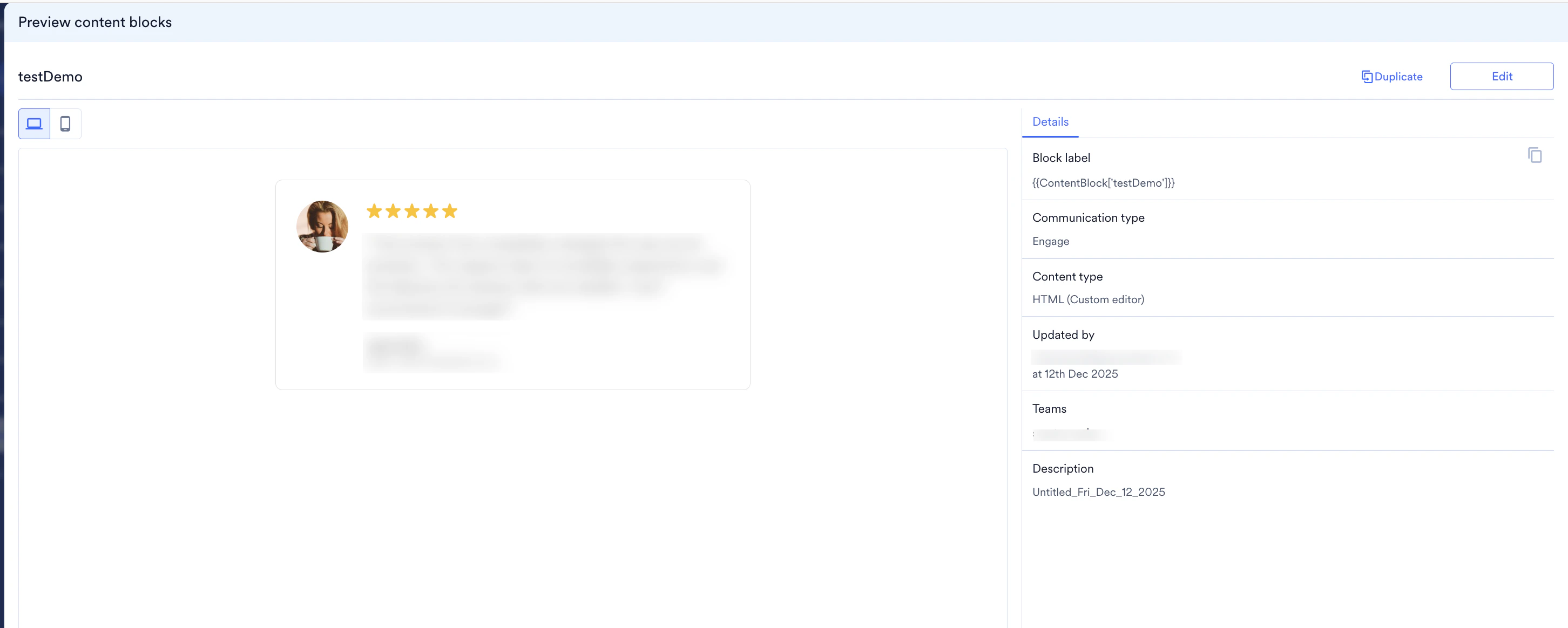Click the description Untitled_Fri_Dec_12_2025
This screenshot has height=628, width=1568.
pyautogui.click(x=1099, y=492)
